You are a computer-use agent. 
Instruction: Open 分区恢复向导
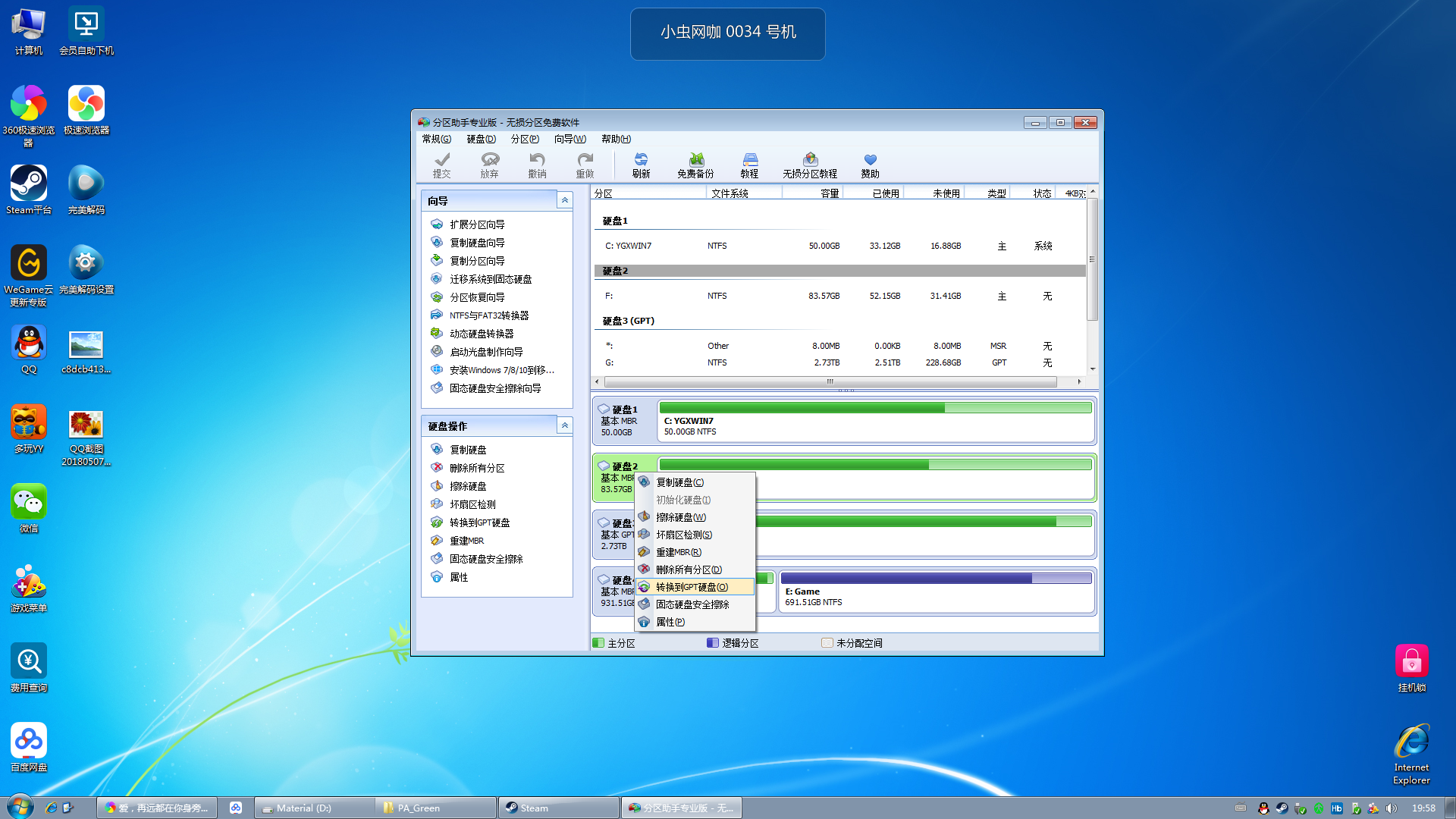pos(476,297)
